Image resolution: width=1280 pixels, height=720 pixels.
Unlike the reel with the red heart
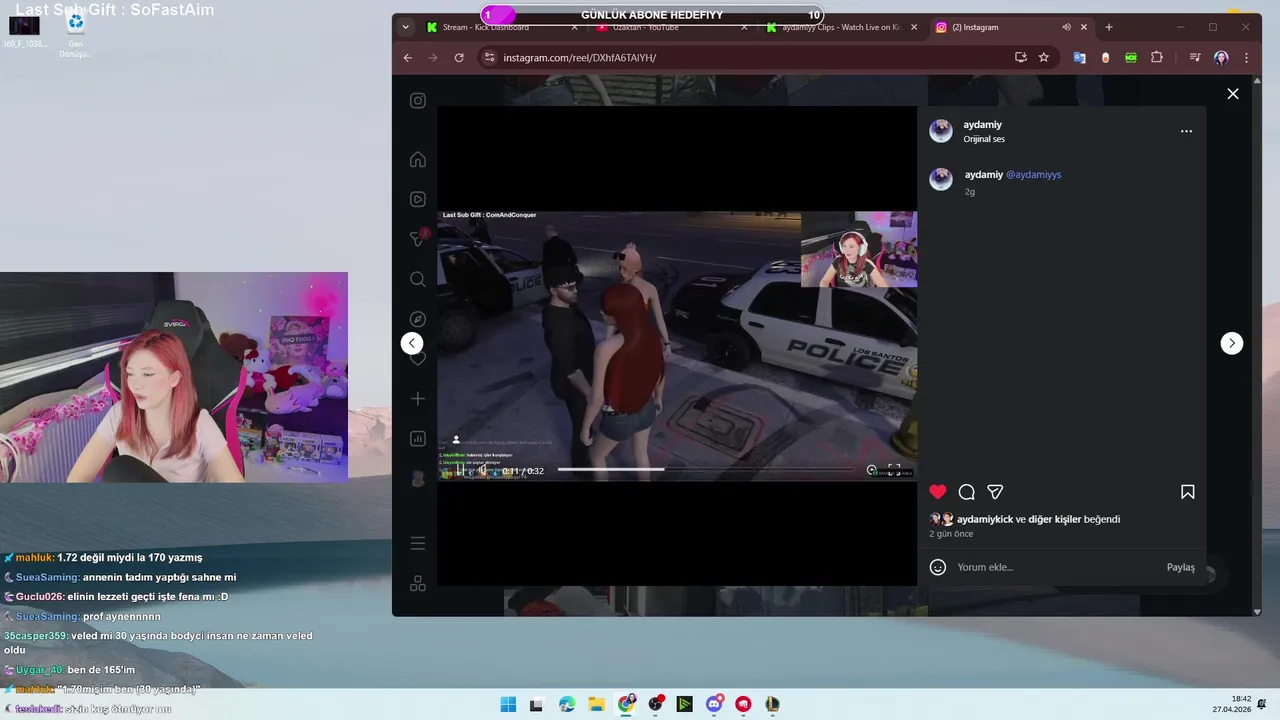point(937,492)
